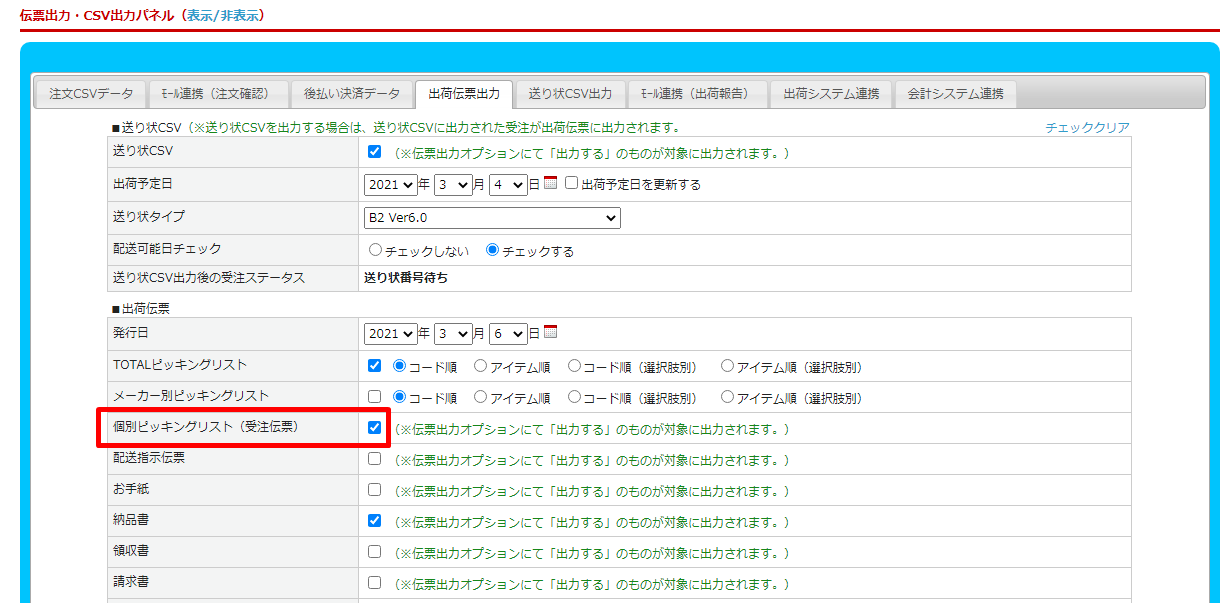Check the 配送指示伝票 checkbox
This screenshot has height=603, width=1232.
pos(375,459)
